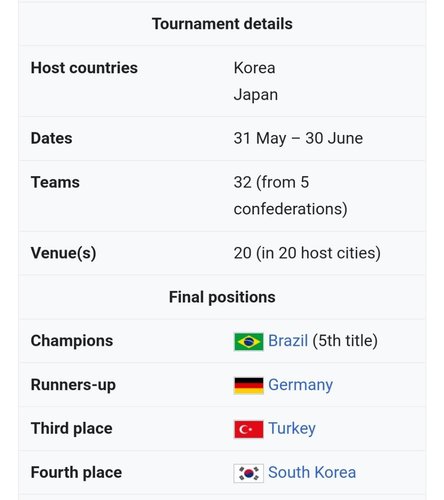
Task: Click the South Korea flag icon
Action: (248, 473)
